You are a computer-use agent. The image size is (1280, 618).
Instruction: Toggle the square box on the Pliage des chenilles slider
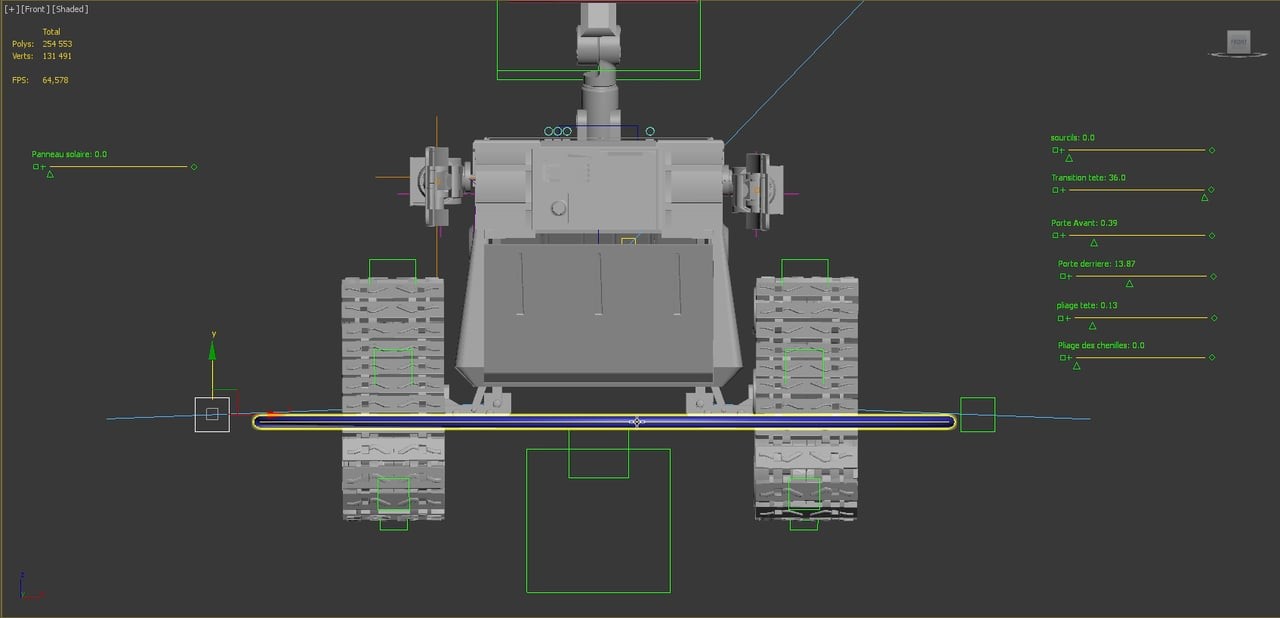tap(1061, 357)
